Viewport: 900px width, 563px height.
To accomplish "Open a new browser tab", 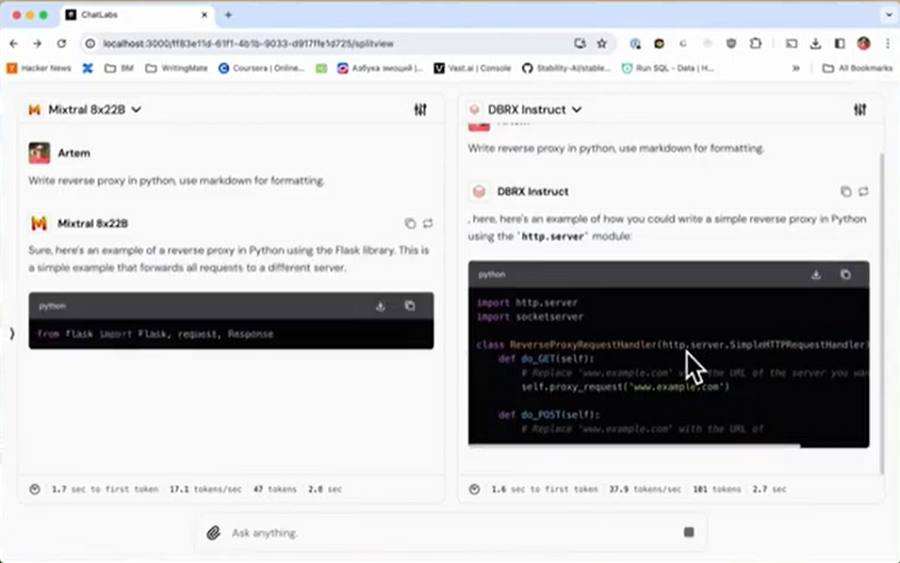I will [x=228, y=15].
